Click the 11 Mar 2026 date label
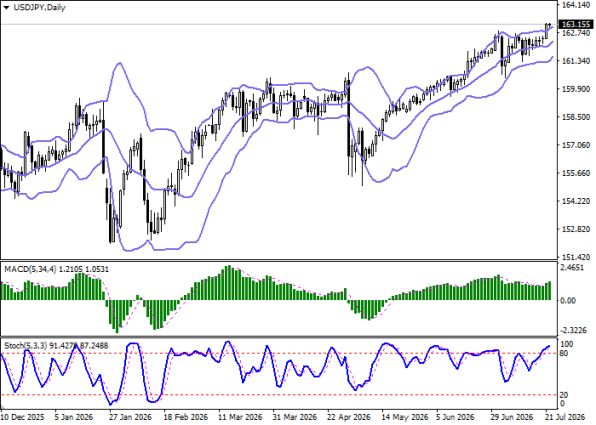 [x=240, y=417]
